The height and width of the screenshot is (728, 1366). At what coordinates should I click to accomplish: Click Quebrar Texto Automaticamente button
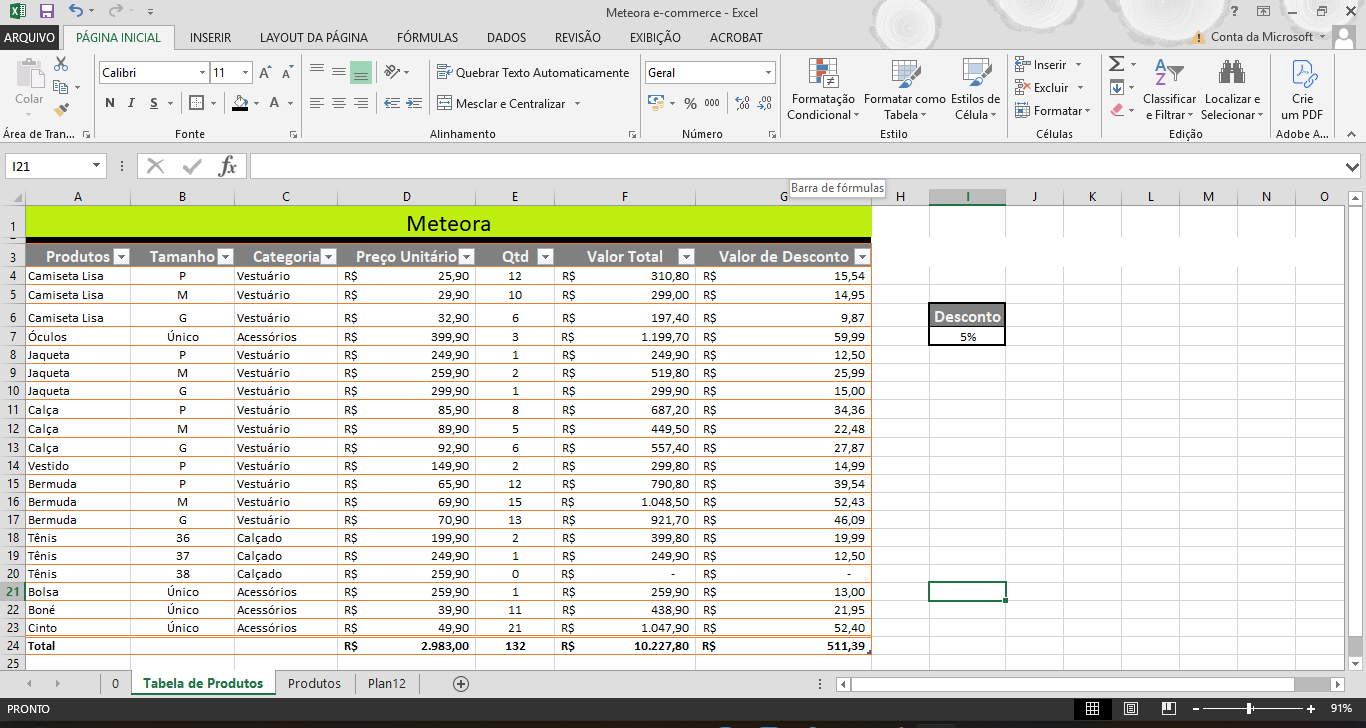click(x=533, y=73)
